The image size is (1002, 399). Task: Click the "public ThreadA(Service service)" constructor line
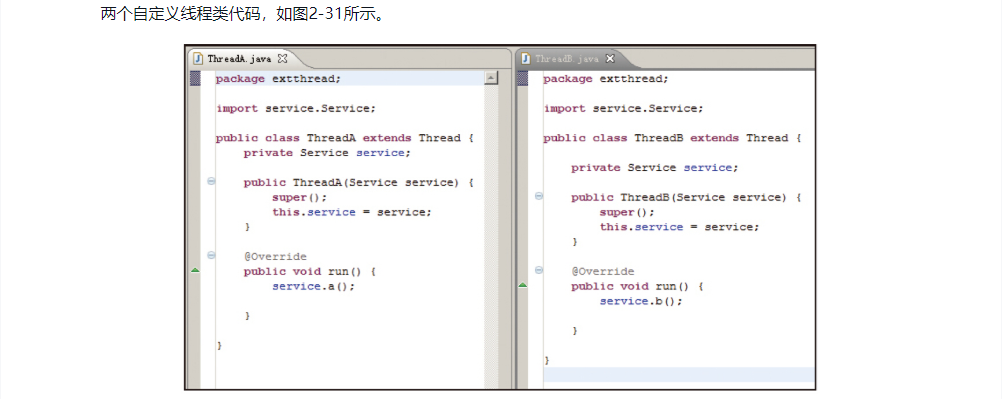[358, 182]
